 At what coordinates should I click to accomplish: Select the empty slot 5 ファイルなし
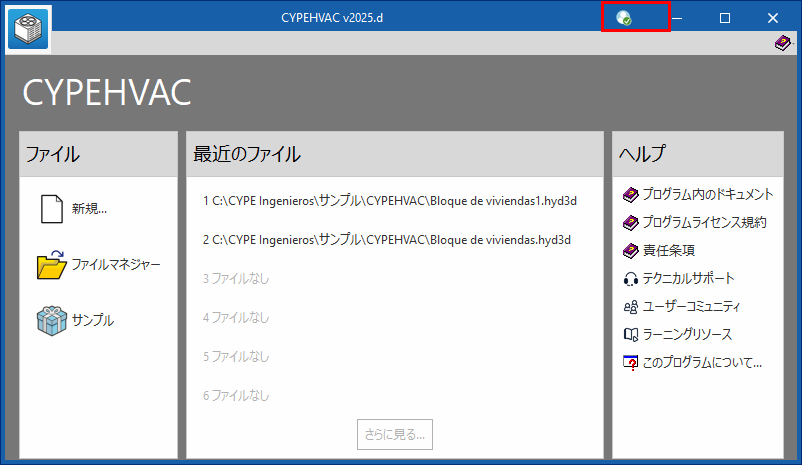pos(236,357)
